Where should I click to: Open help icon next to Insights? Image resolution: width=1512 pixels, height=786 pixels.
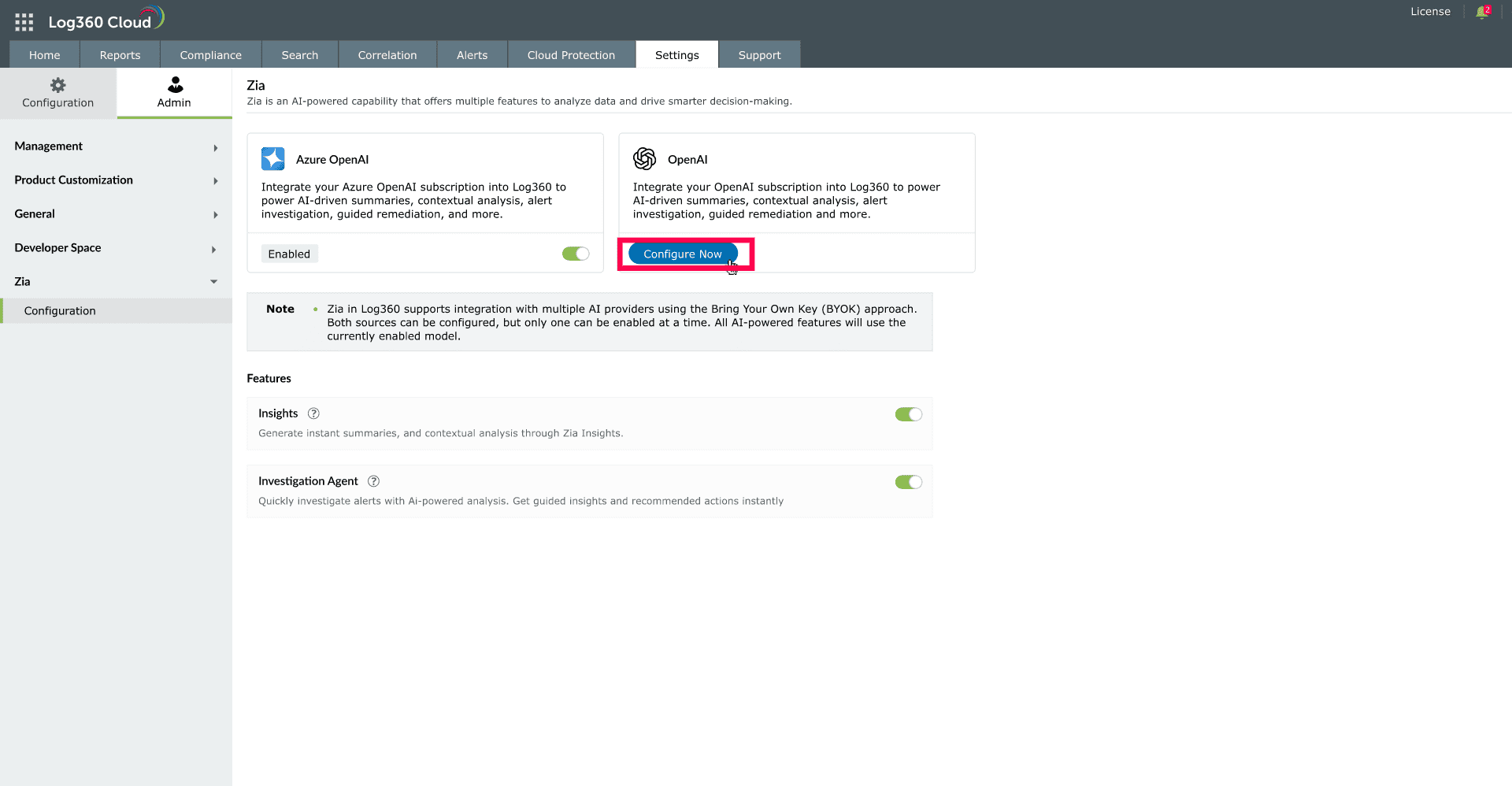[x=313, y=413]
